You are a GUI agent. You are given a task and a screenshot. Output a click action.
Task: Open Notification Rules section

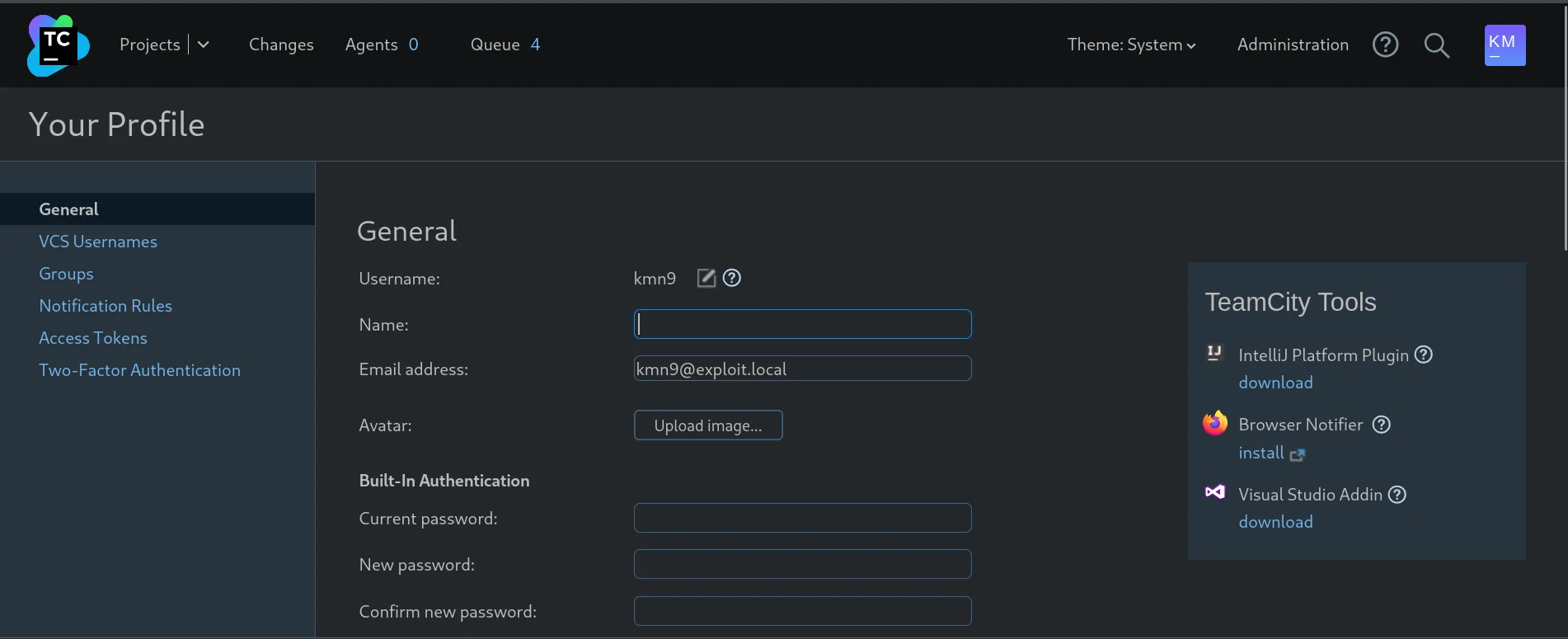tap(106, 306)
